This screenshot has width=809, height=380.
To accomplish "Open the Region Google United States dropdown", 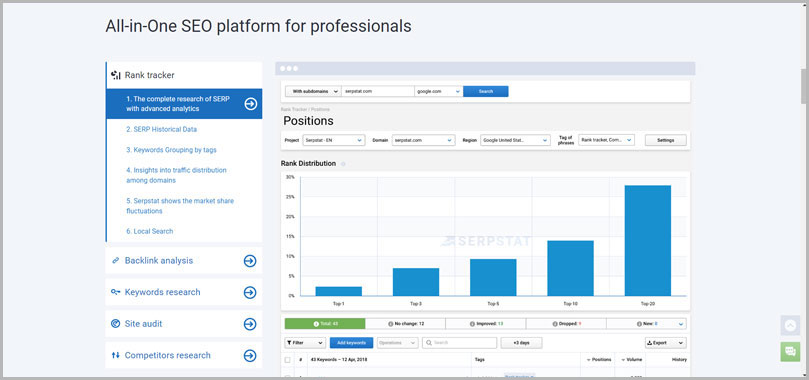I will [x=515, y=140].
